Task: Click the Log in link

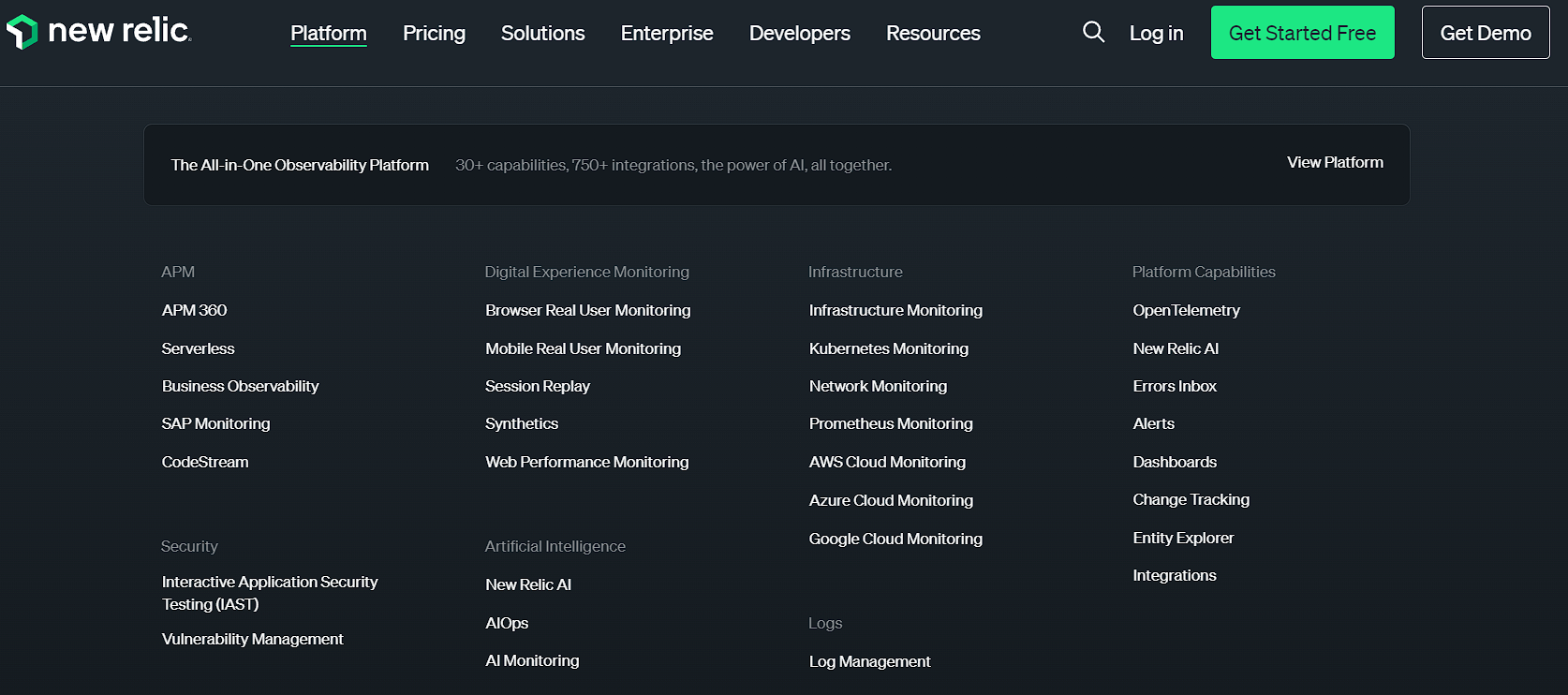Action: pos(1156,33)
